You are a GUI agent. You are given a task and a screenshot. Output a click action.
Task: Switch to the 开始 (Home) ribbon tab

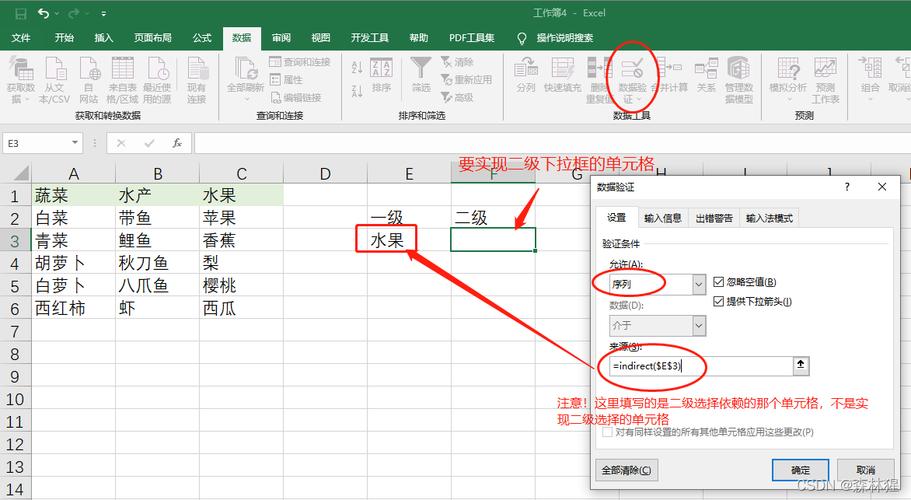(x=64, y=38)
